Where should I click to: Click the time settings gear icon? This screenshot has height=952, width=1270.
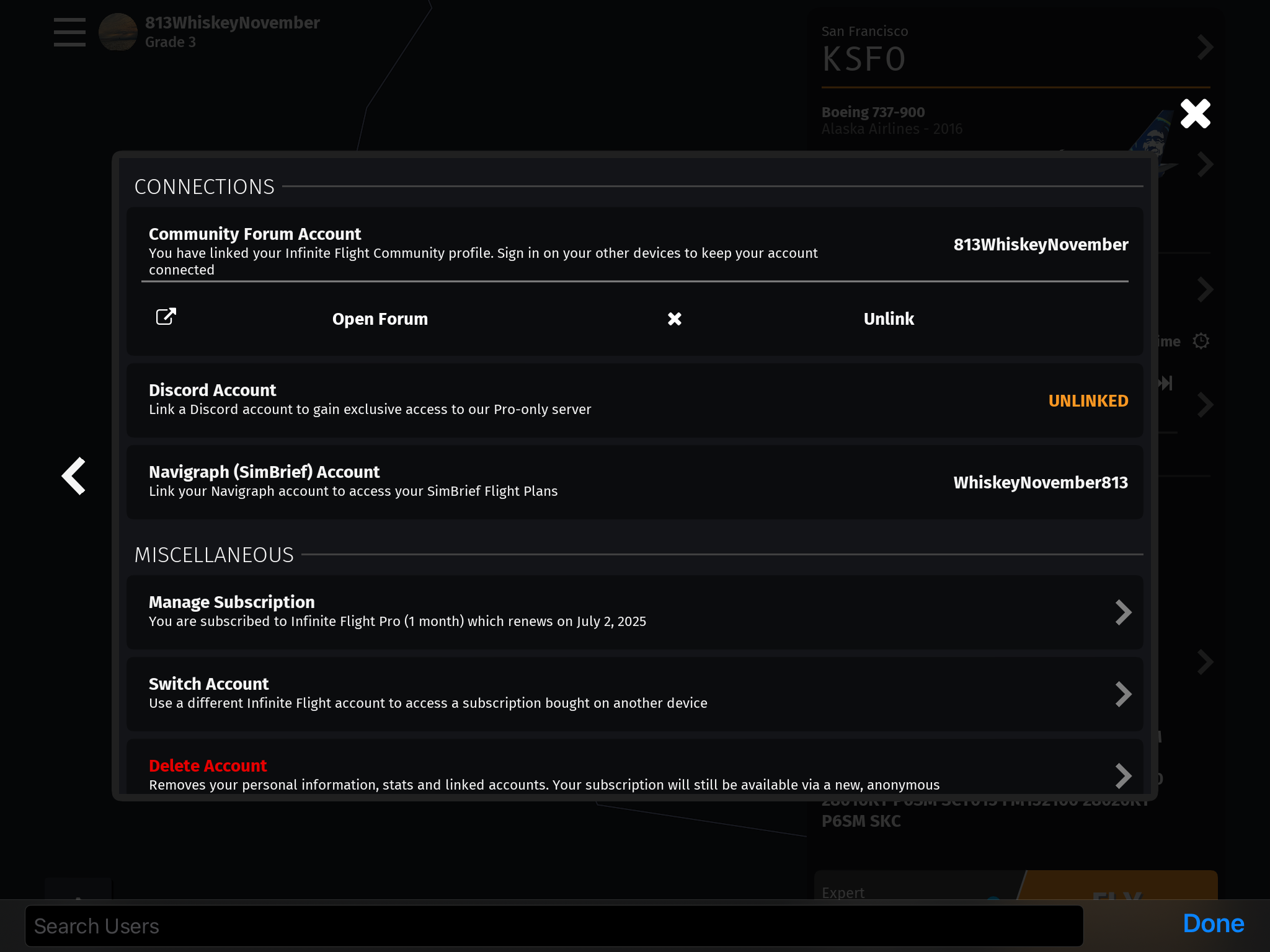[x=1201, y=341]
